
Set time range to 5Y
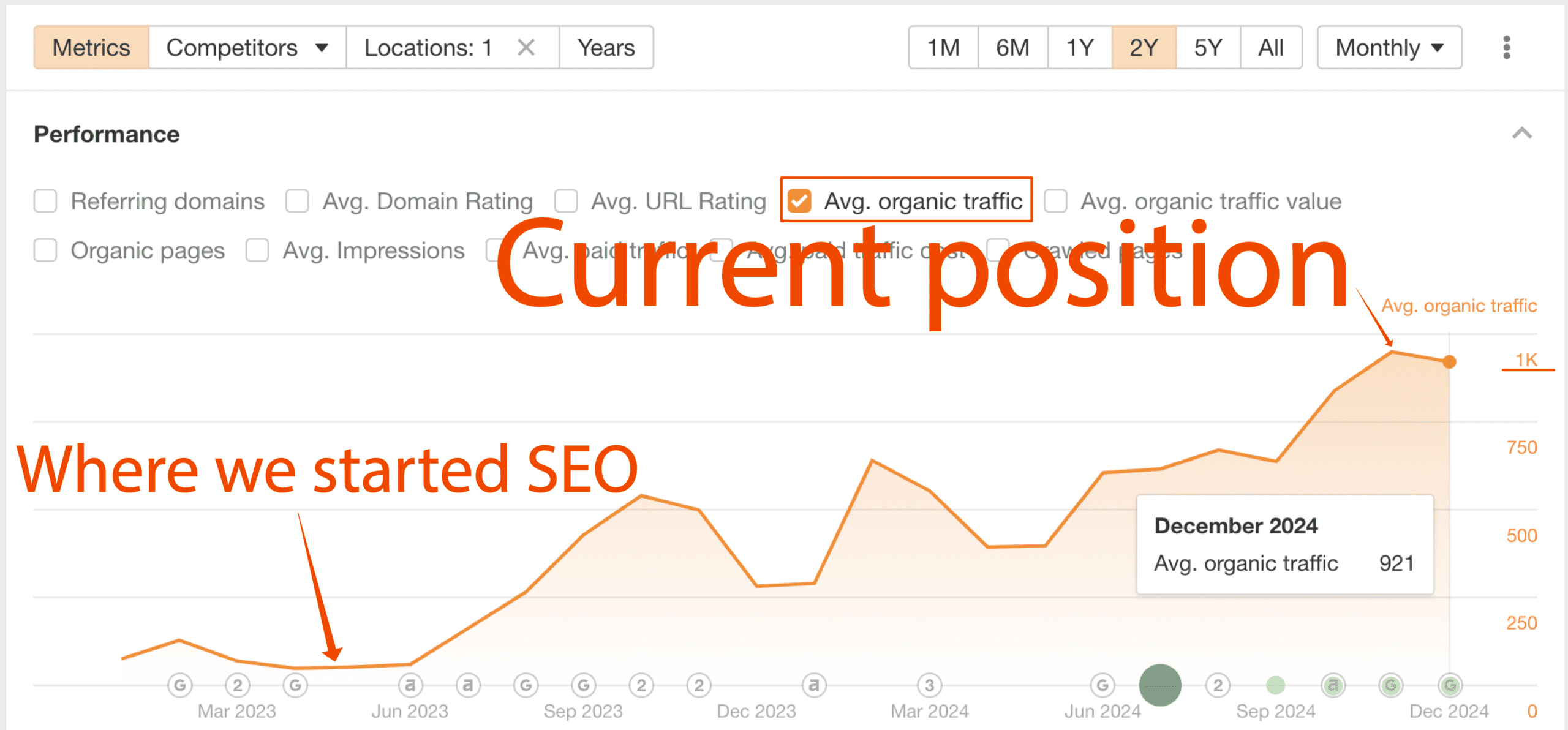pyautogui.click(x=1208, y=47)
